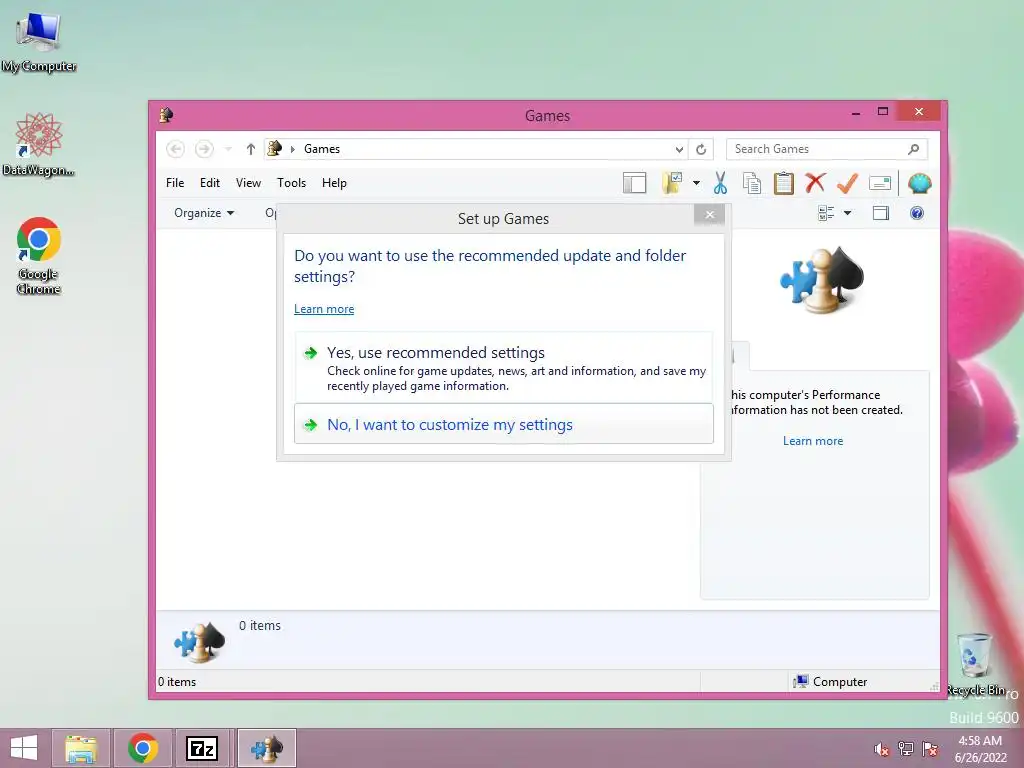Toggle the preview pane icon
The image size is (1024, 768).
point(881,213)
